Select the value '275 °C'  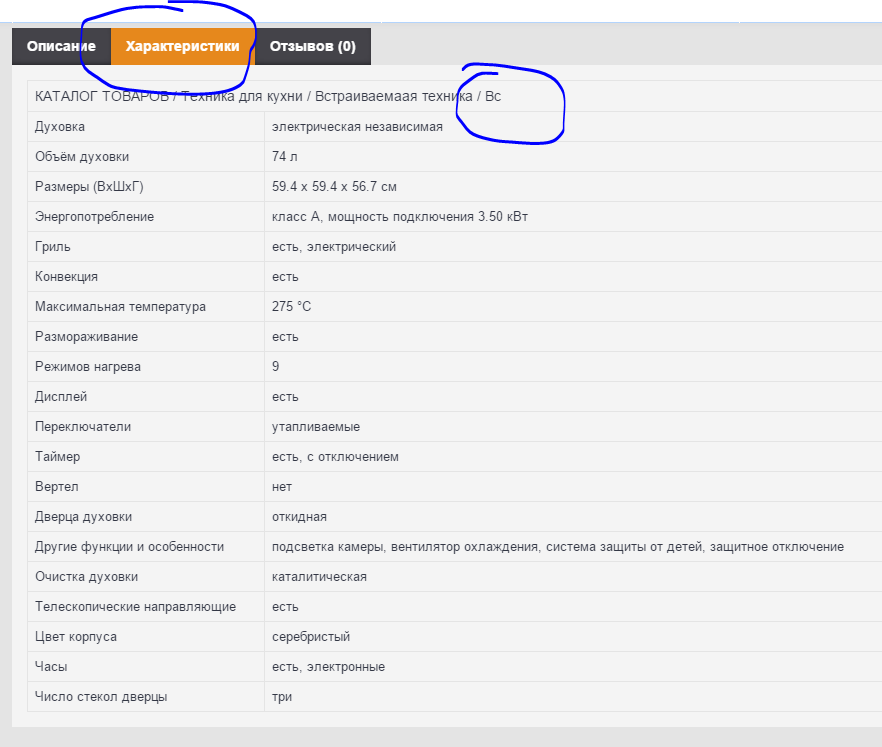tap(291, 307)
